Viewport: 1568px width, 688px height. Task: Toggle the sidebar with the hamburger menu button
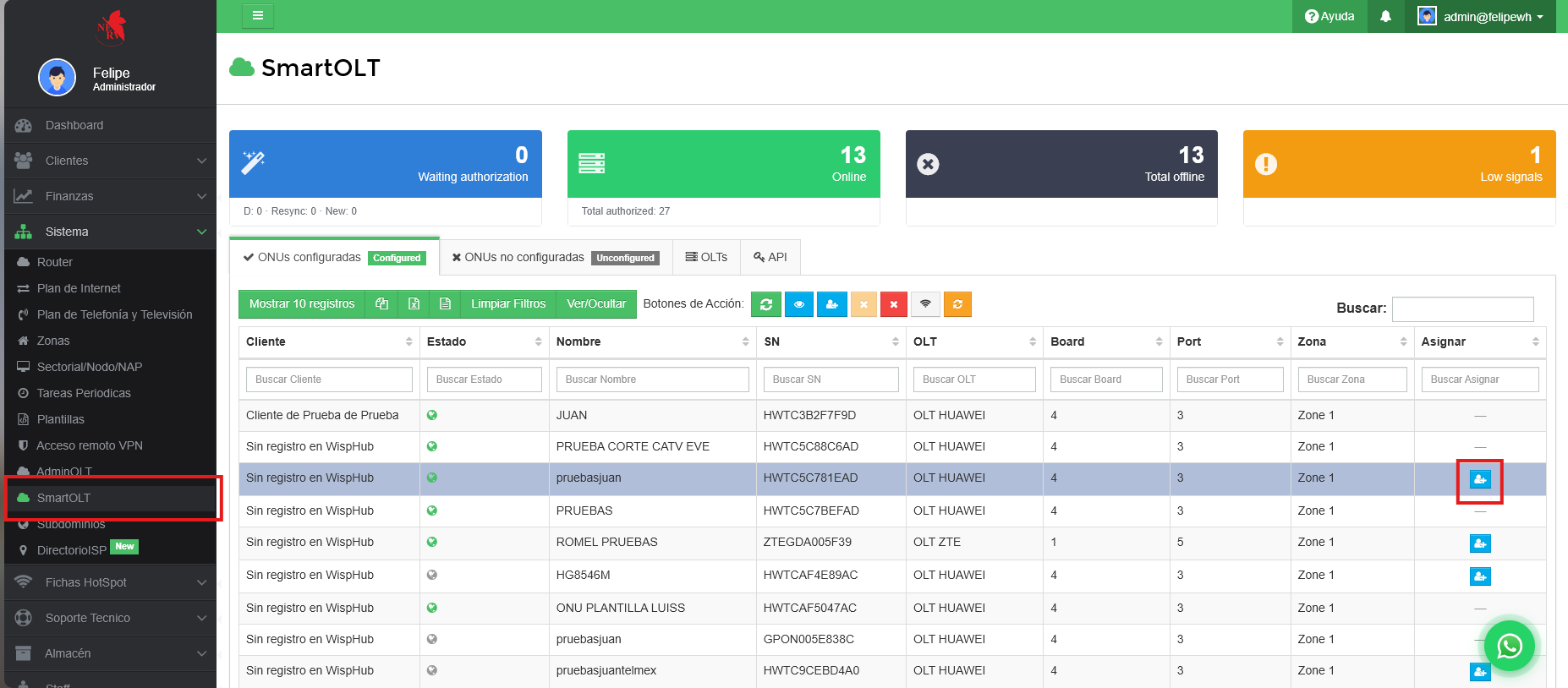tap(258, 15)
